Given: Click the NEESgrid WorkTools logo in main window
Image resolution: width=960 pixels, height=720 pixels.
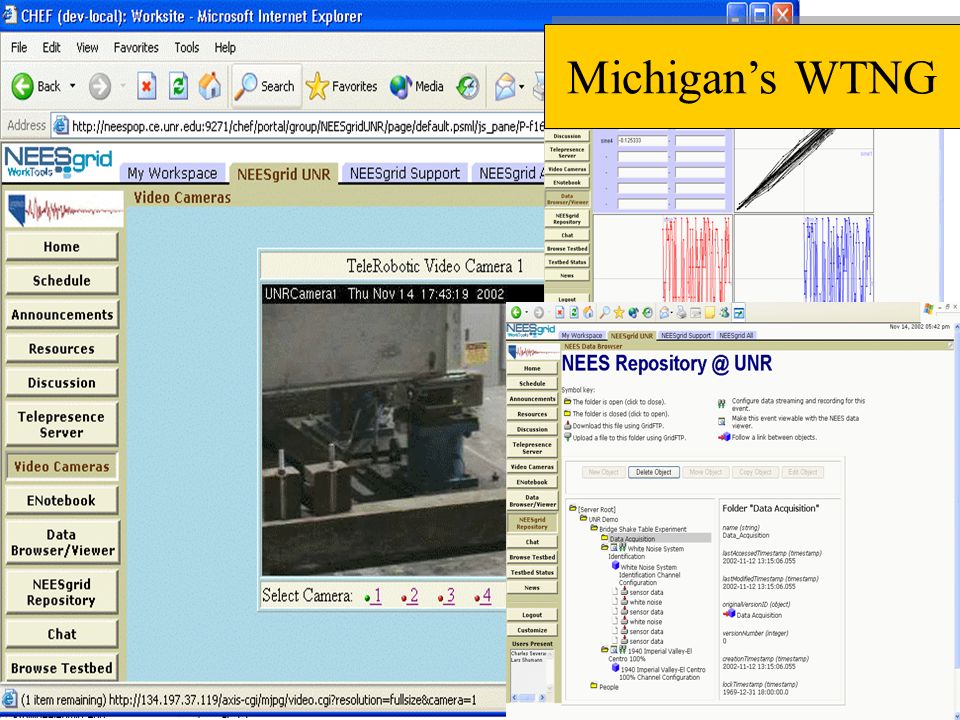Looking at the screenshot, I should [x=58, y=162].
